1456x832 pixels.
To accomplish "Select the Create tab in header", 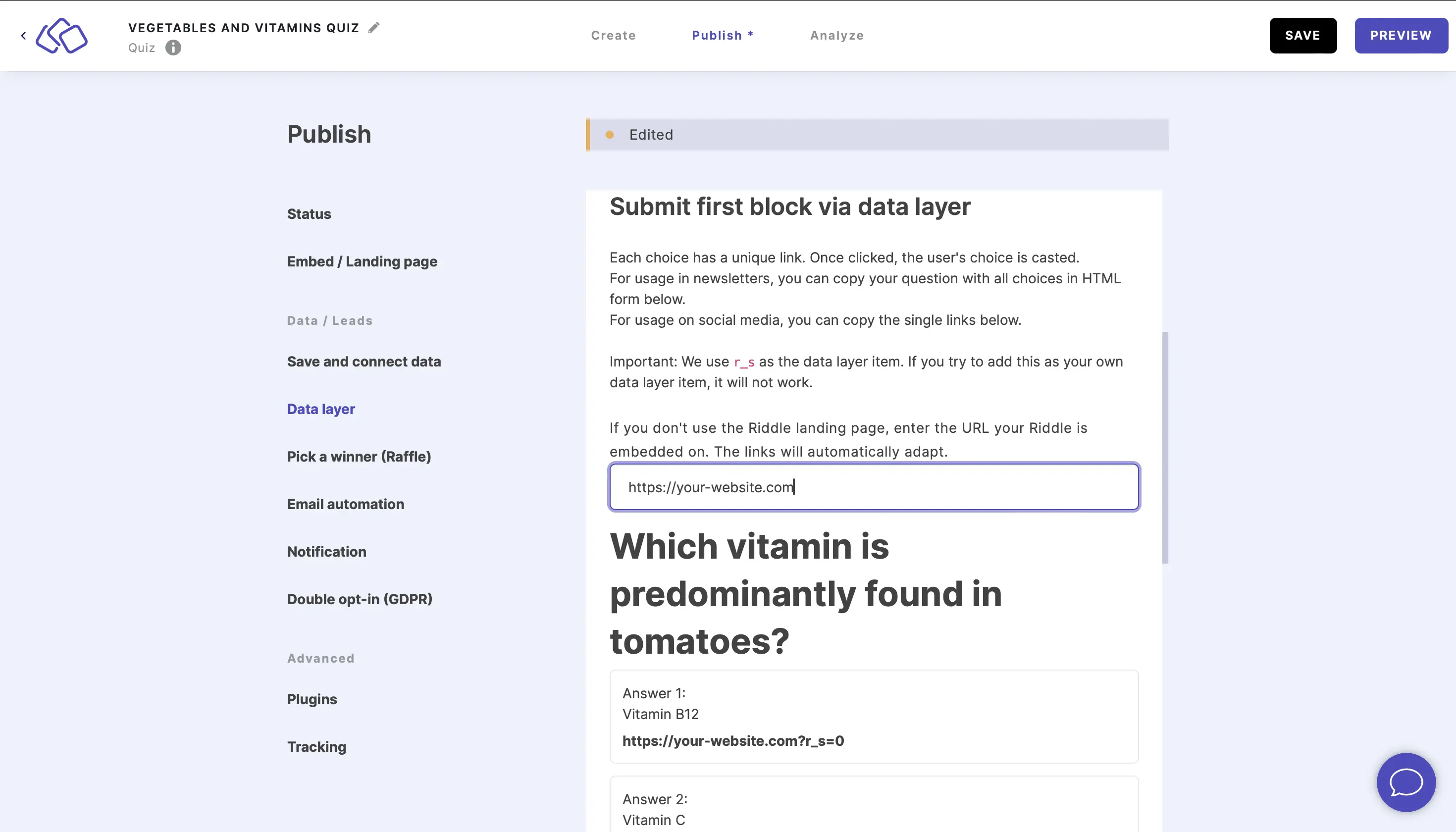I will pos(613,35).
